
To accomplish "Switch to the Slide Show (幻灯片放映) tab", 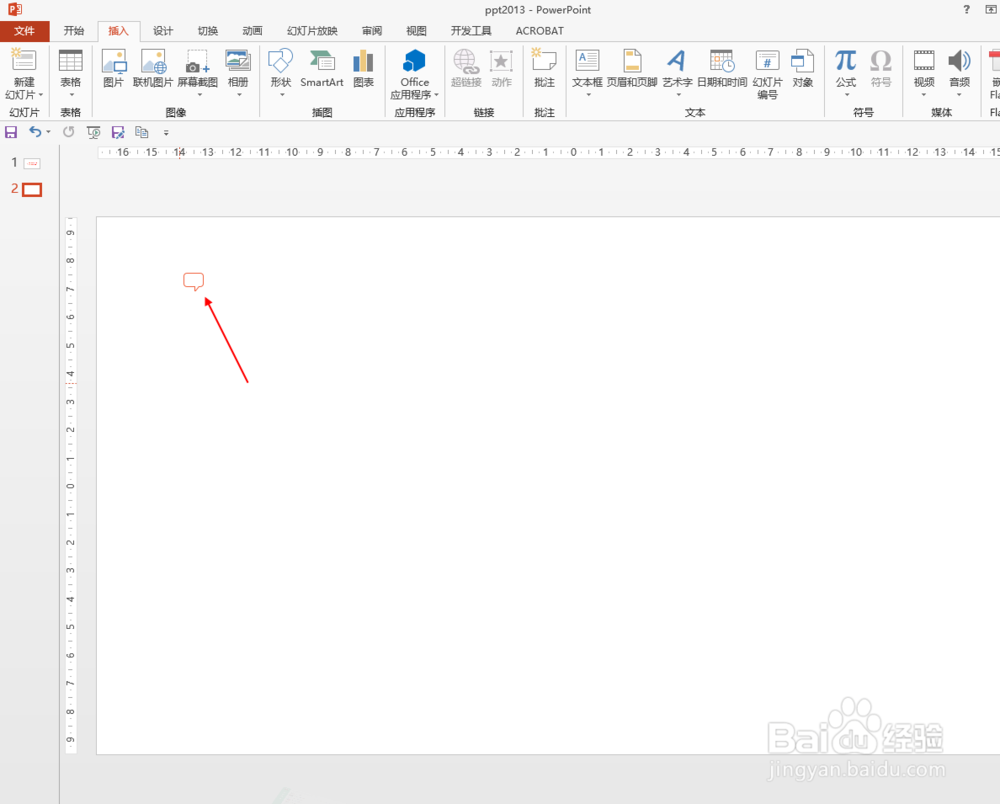I will (312, 31).
